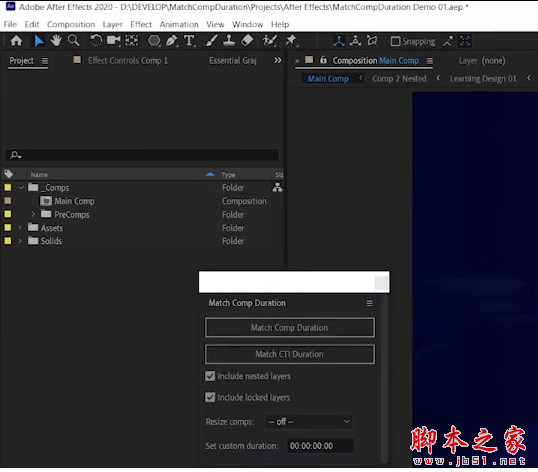This screenshot has height=472, width=538.
Task: Click yellow label swatch of _Comps folder
Action: [x=8, y=187]
